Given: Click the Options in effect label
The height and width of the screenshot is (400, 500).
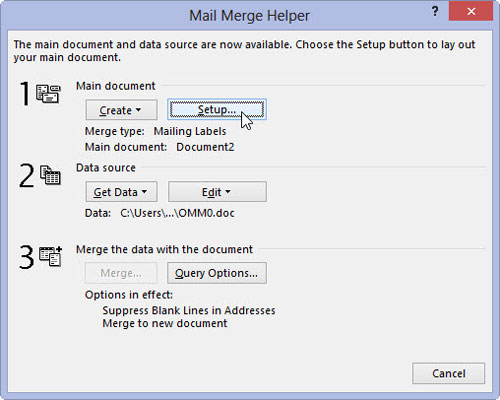Looking at the screenshot, I should pyautogui.click(x=129, y=295).
